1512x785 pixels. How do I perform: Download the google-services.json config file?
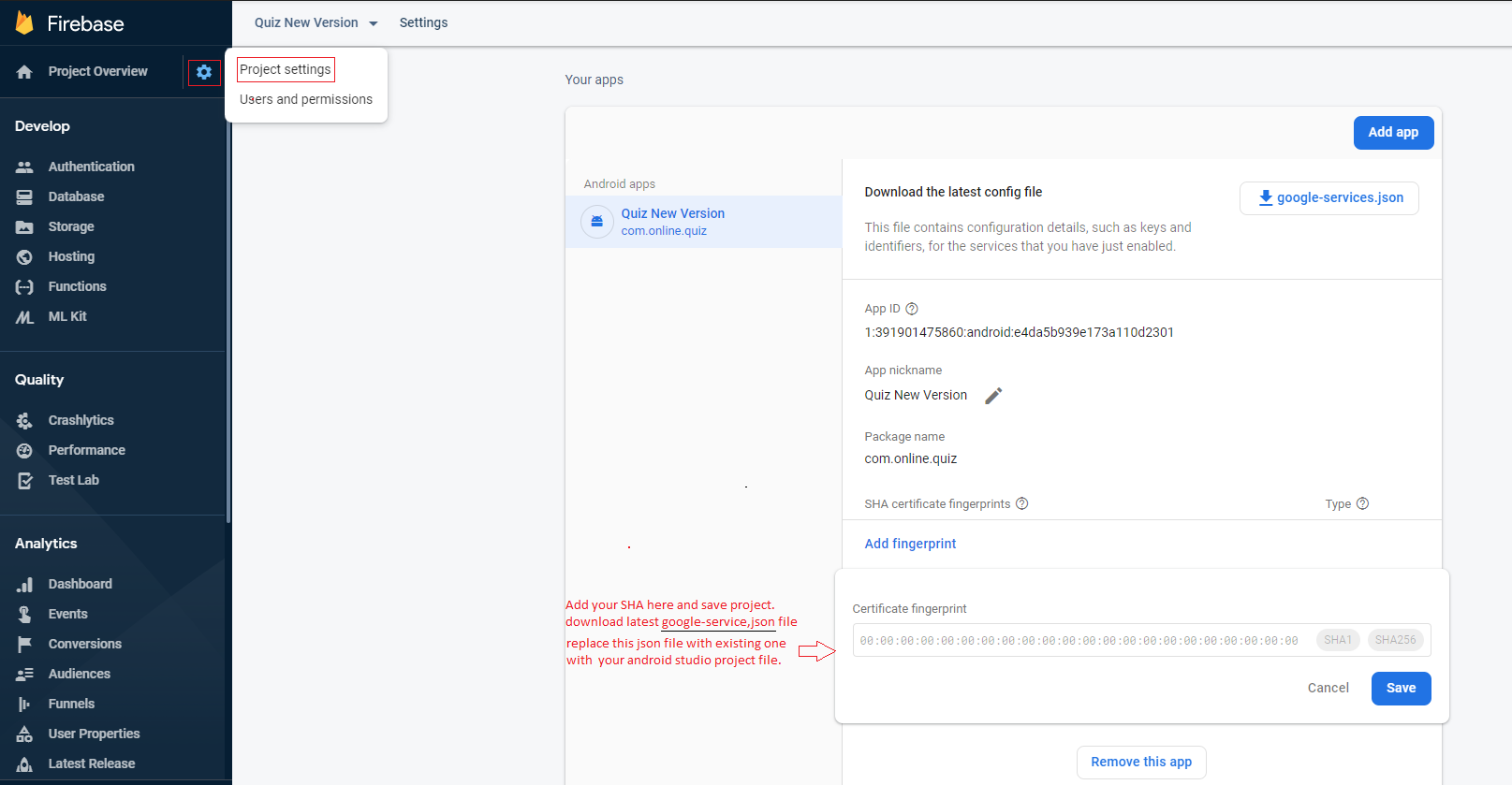1329,197
